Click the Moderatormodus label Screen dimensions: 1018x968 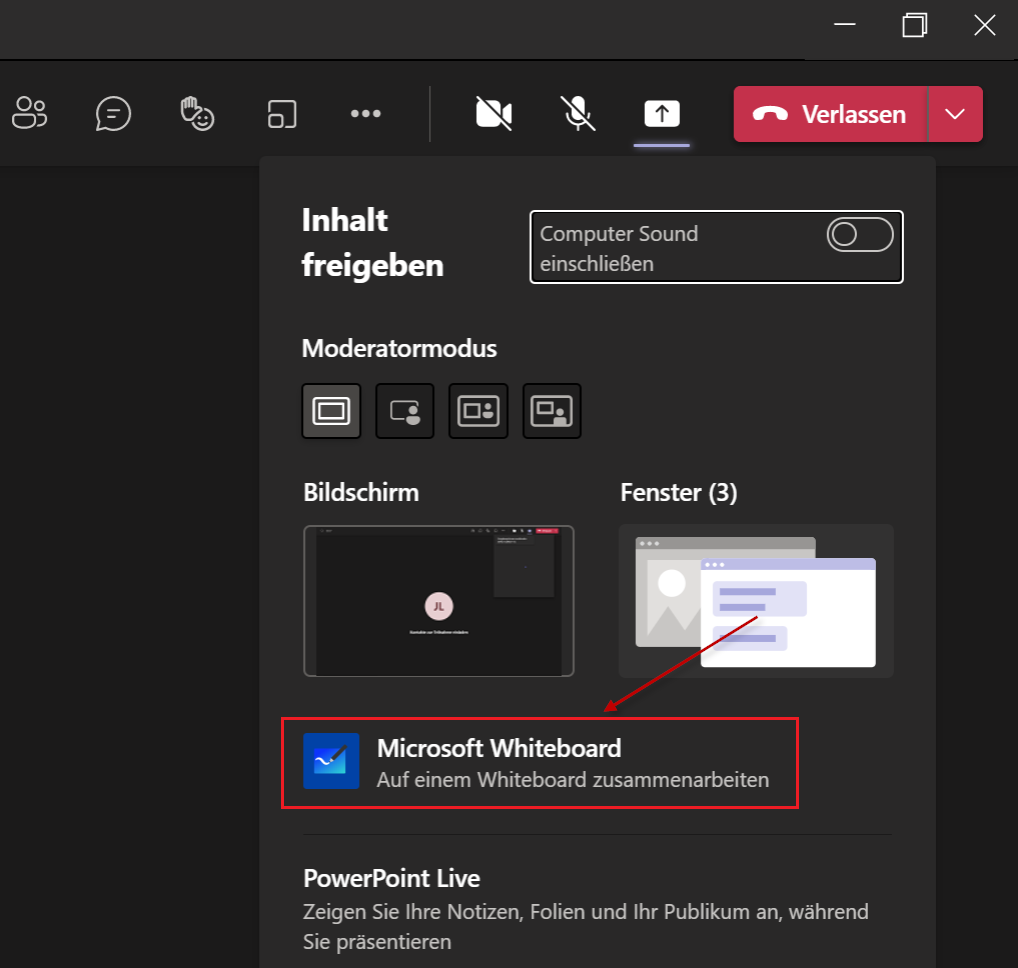[x=399, y=349]
